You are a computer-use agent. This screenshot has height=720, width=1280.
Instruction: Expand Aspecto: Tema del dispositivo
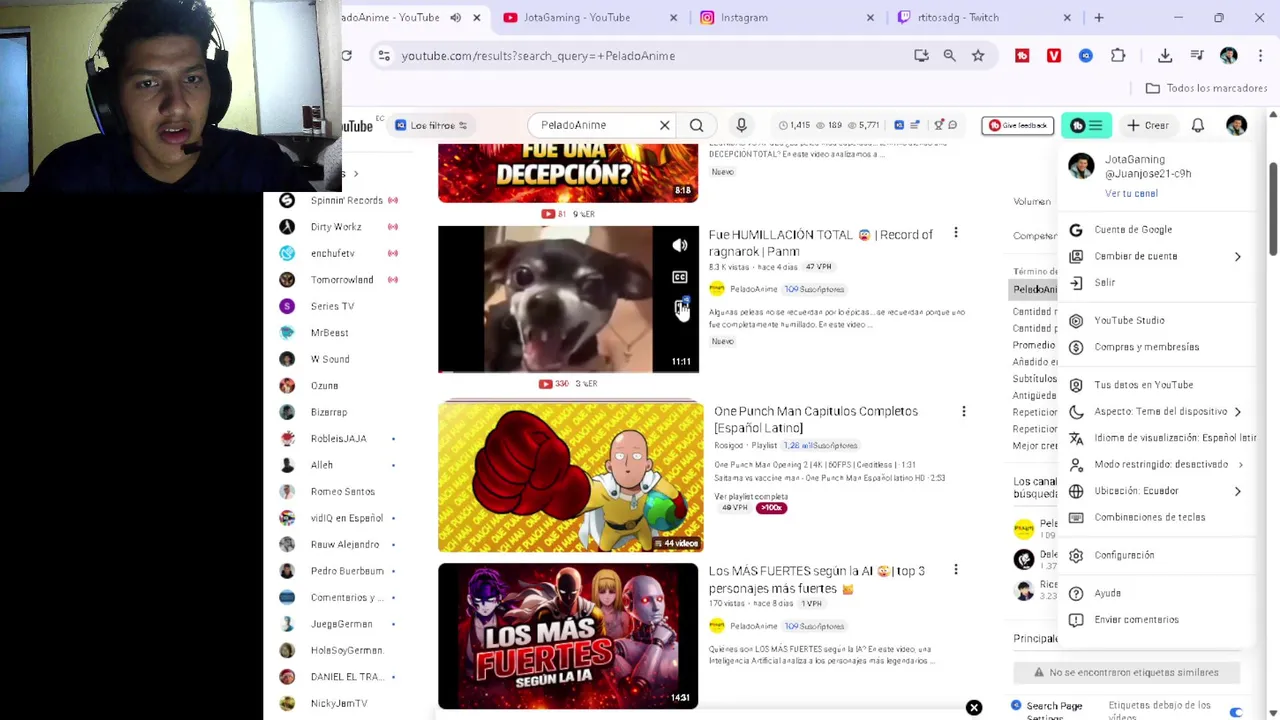click(1156, 411)
